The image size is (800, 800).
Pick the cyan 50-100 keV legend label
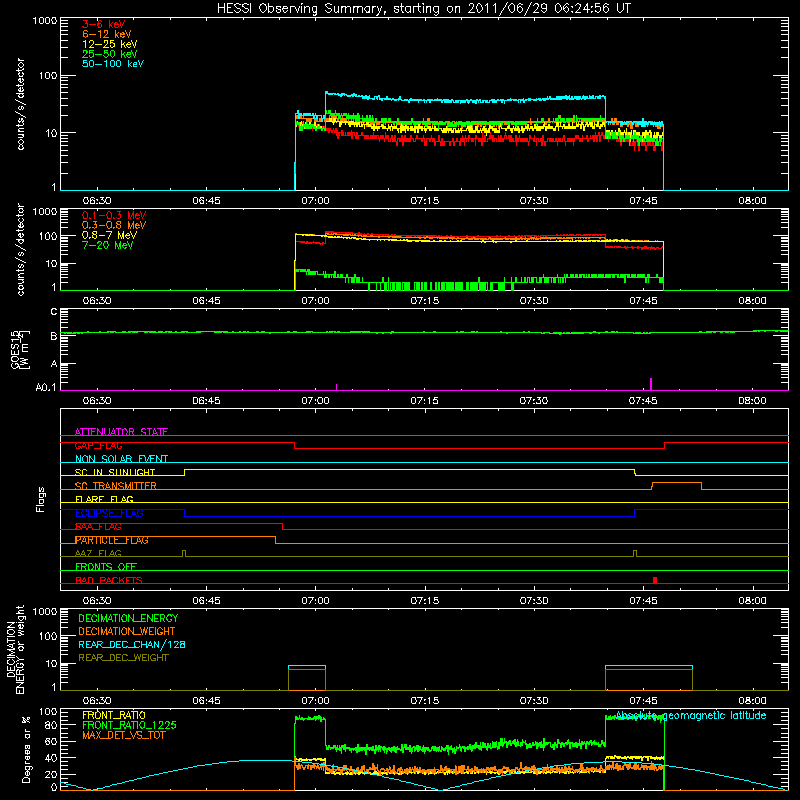click(113, 64)
